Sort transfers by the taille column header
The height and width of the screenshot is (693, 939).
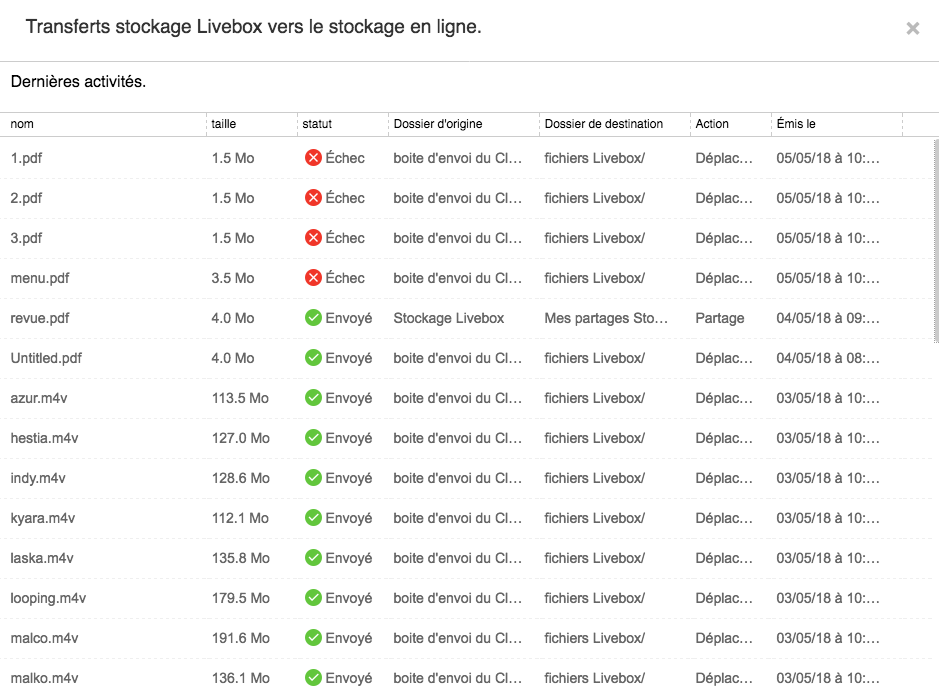click(x=224, y=124)
